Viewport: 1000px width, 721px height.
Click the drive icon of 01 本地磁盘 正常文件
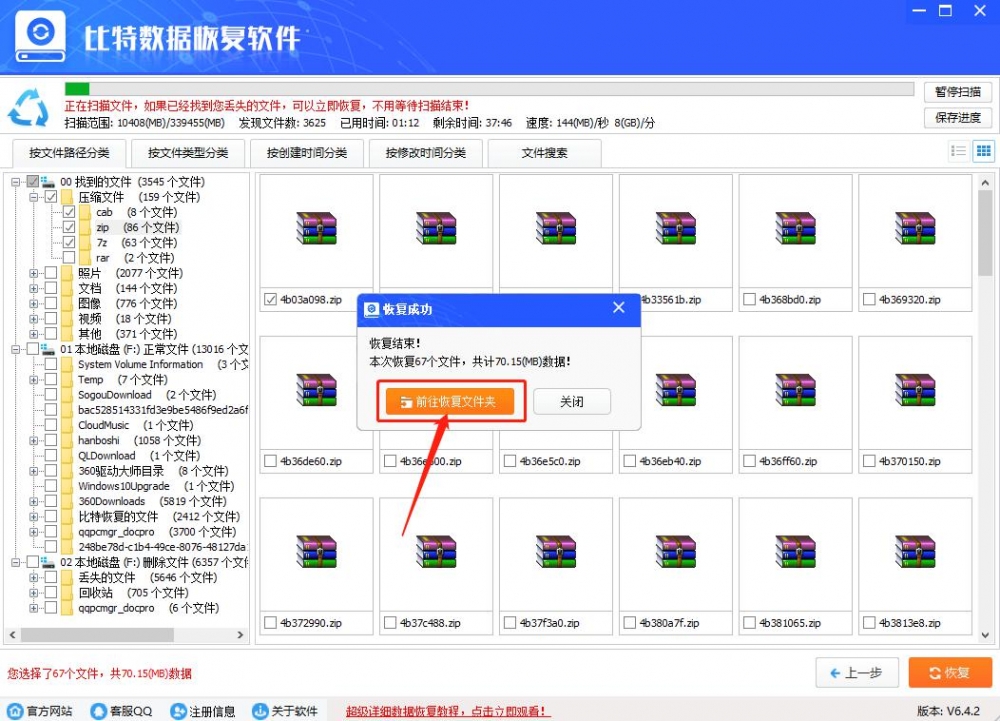coord(48,349)
